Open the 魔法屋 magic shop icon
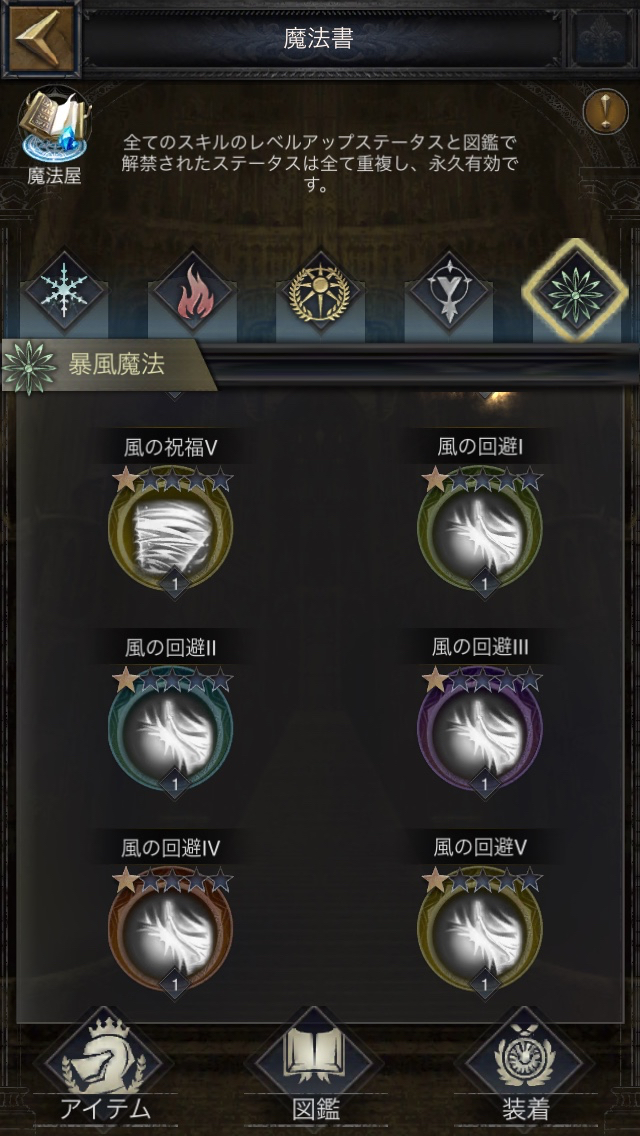640x1136 pixels. pyautogui.click(x=54, y=135)
